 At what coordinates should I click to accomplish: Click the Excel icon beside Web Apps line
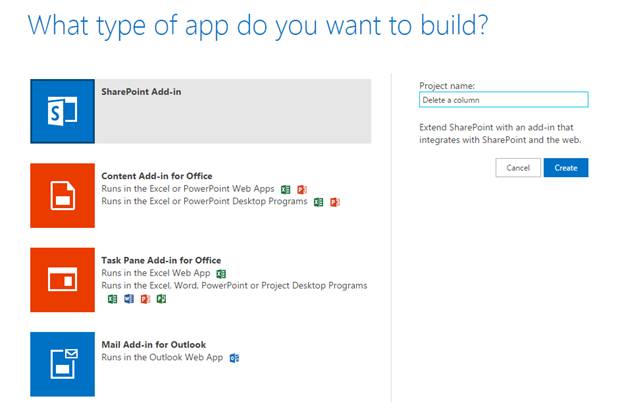click(x=286, y=189)
